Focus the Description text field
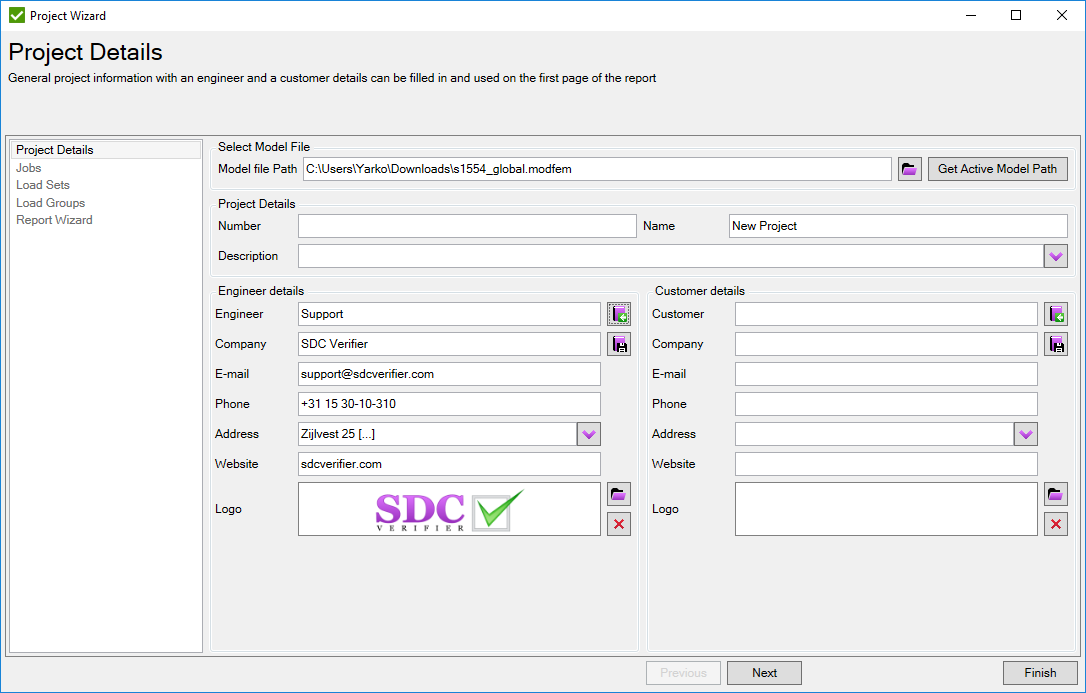 671,256
